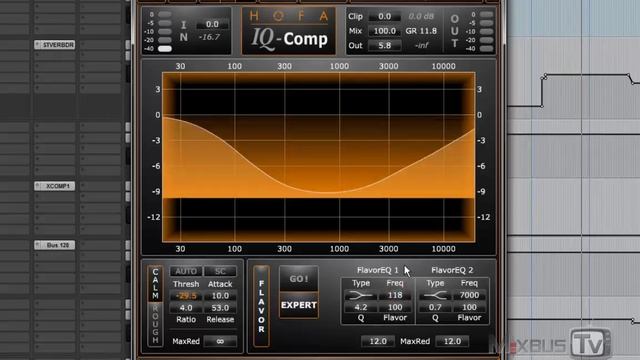
Task: Open FlavorEQ 1 filter type selector
Action: coord(360,295)
